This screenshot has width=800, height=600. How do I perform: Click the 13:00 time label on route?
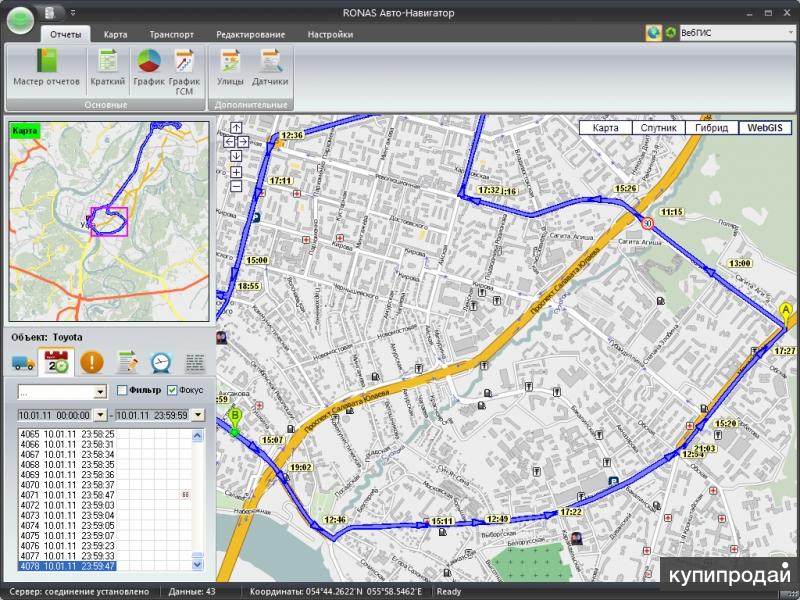[740, 263]
